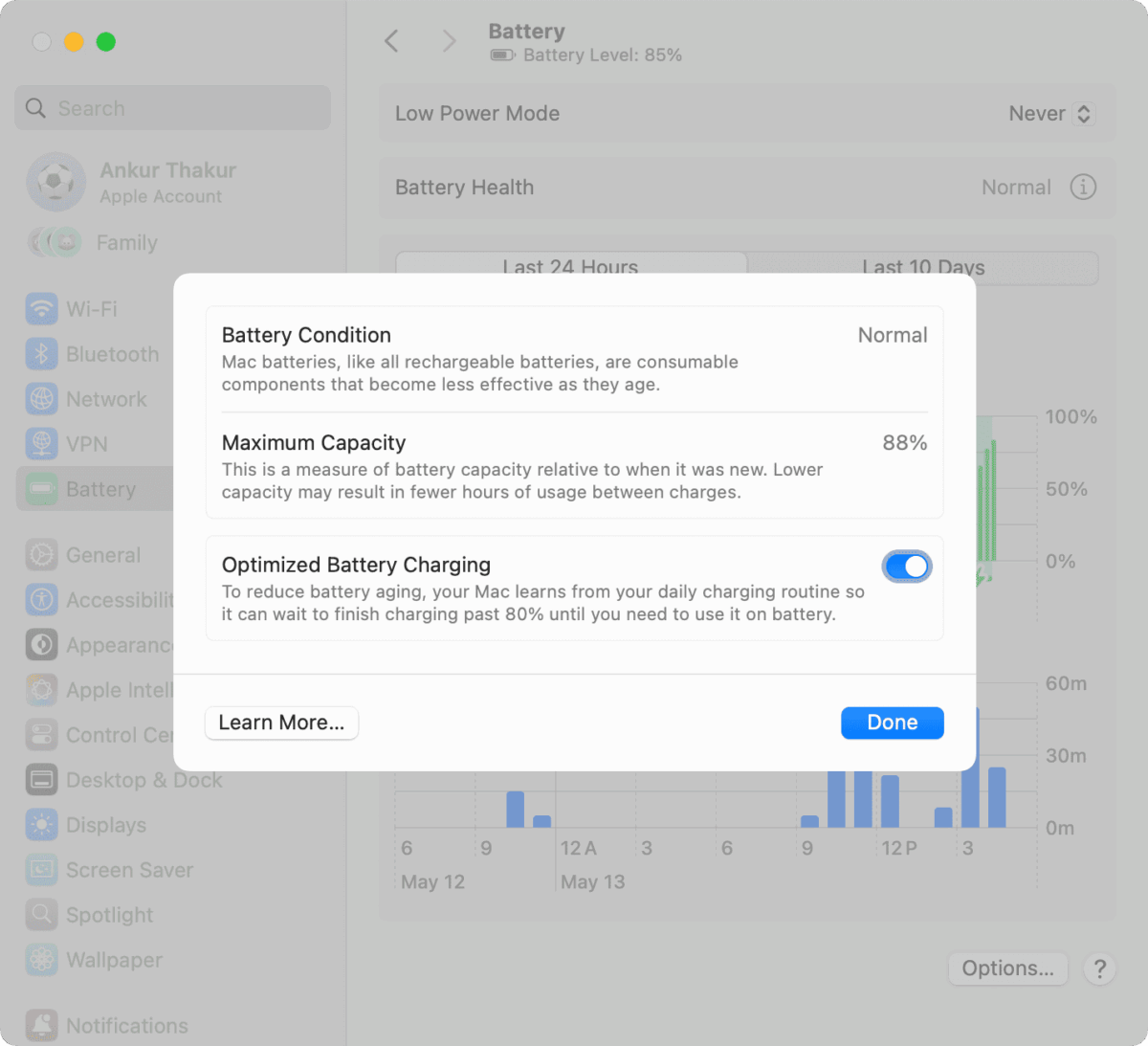Screen dimensions: 1148x1046
Task: Click the Low Power Mode label
Action: pyautogui.click(x=477, y=114)
